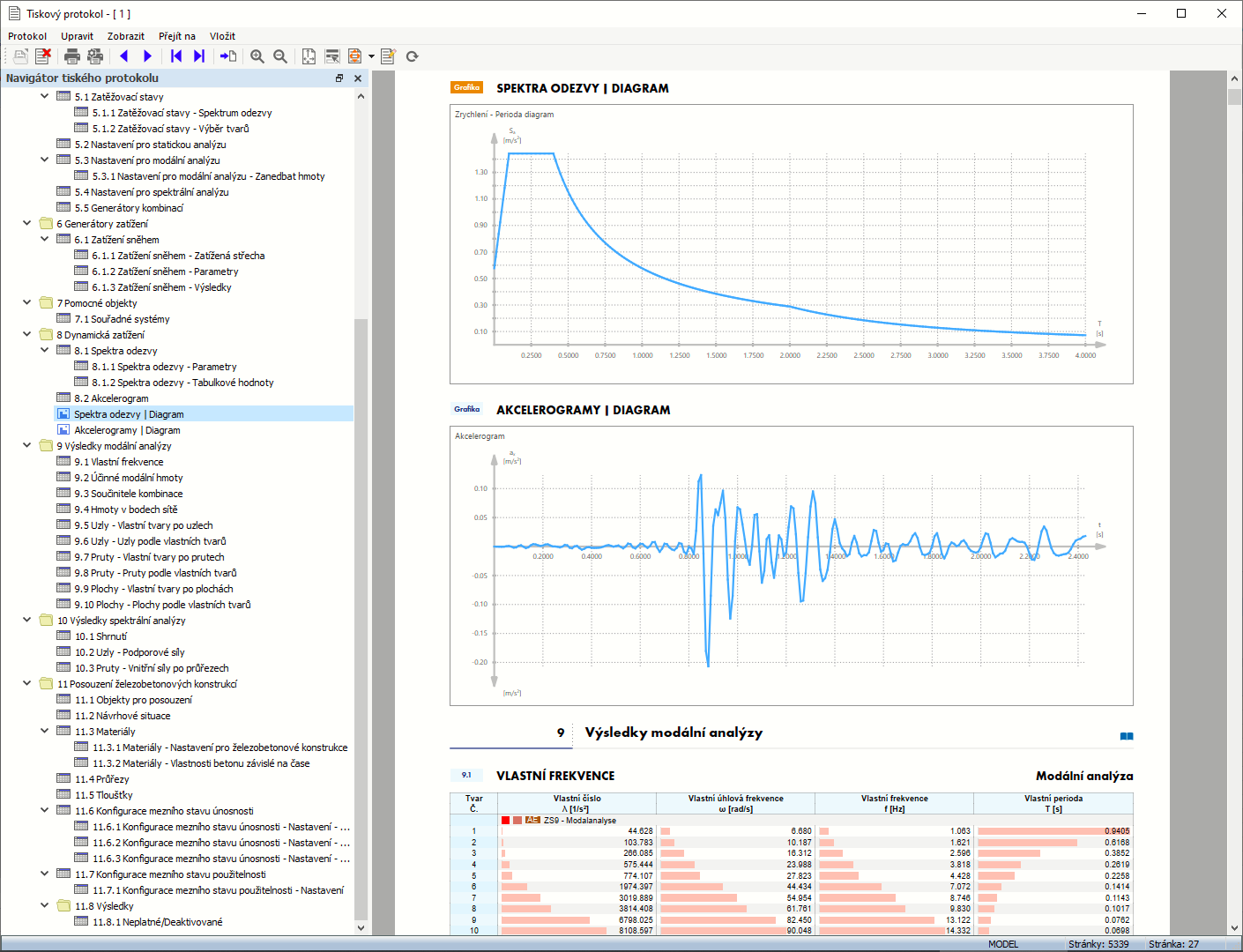This screenshot has width=1243, height=952.
Task: Click the go-to-page arrow icon
Action: pyautogui.click(x=228, y=56)
